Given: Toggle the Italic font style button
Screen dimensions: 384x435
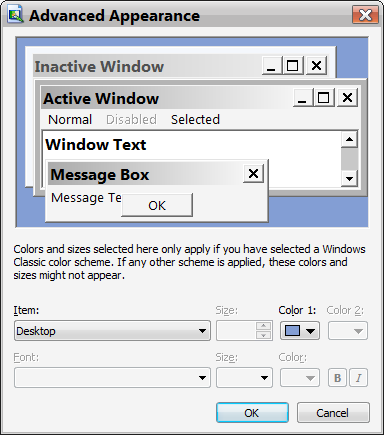Looking at the screenshot, I should [358, 378].
